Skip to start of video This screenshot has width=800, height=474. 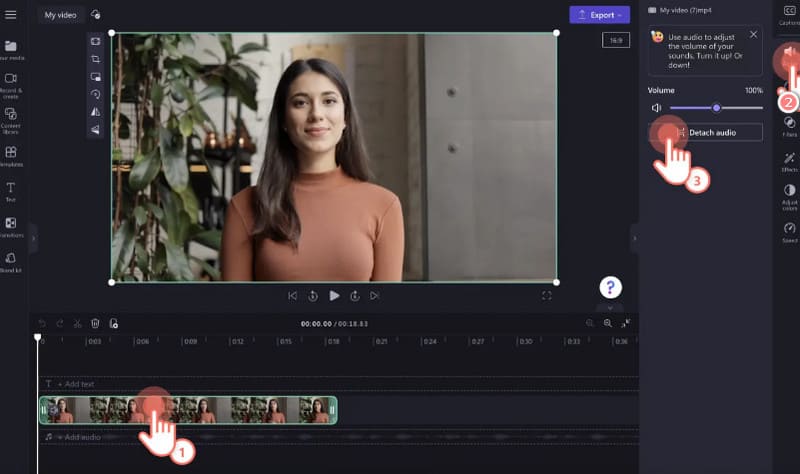click(292, 296)
